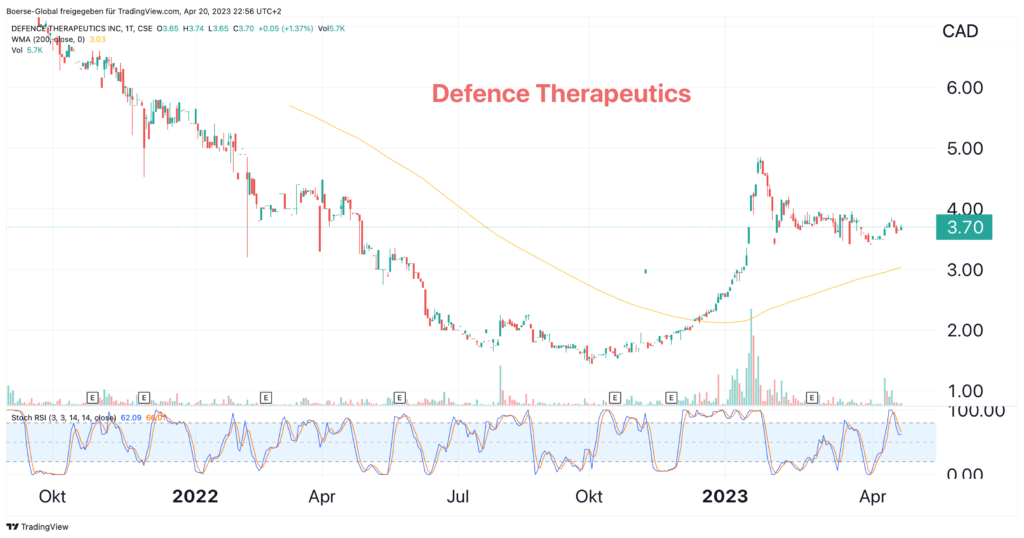The image size is (1024, 538).
Task: Click the 2023 time axis label
Action: (x=725, y=497)
